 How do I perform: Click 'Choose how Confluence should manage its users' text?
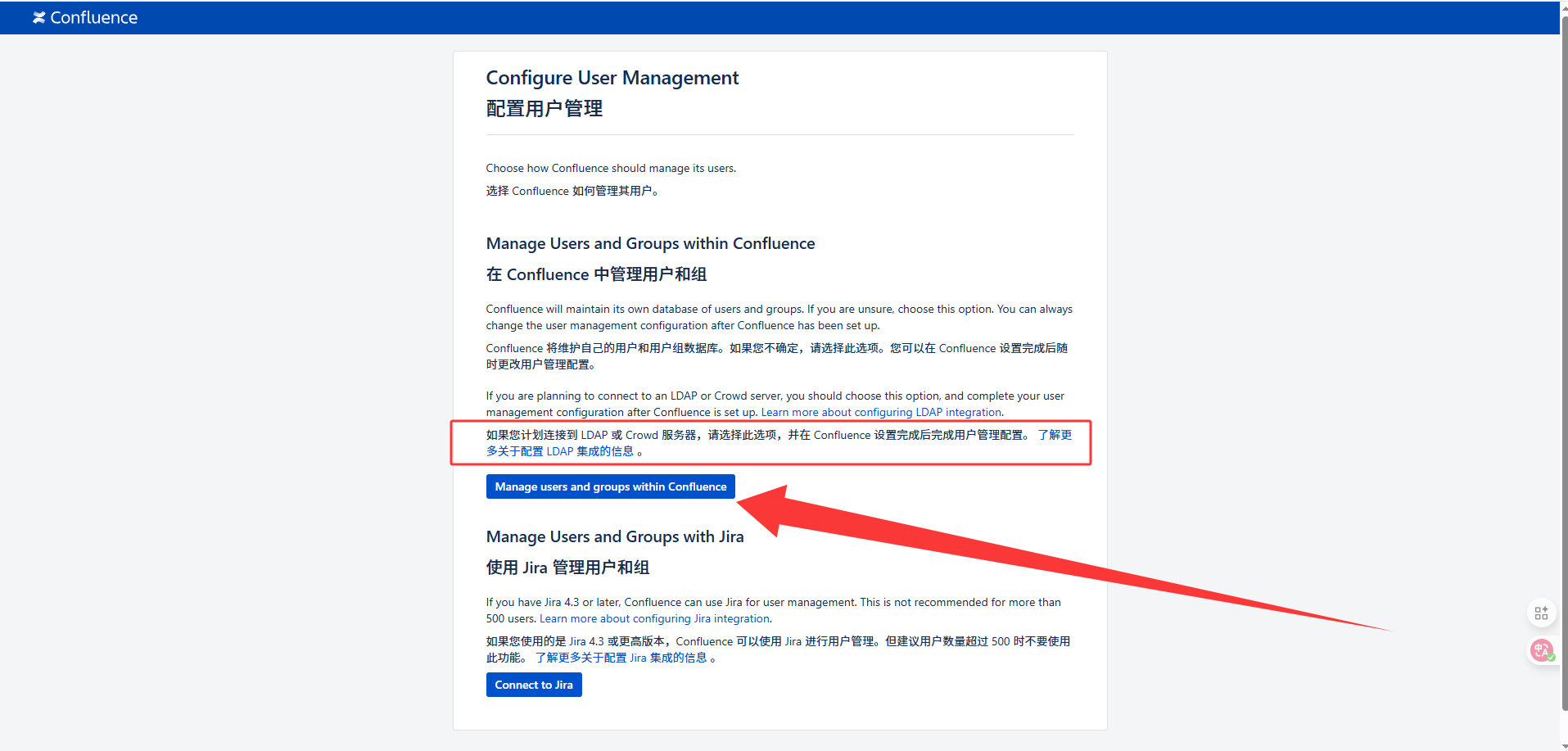pos(610,168)
